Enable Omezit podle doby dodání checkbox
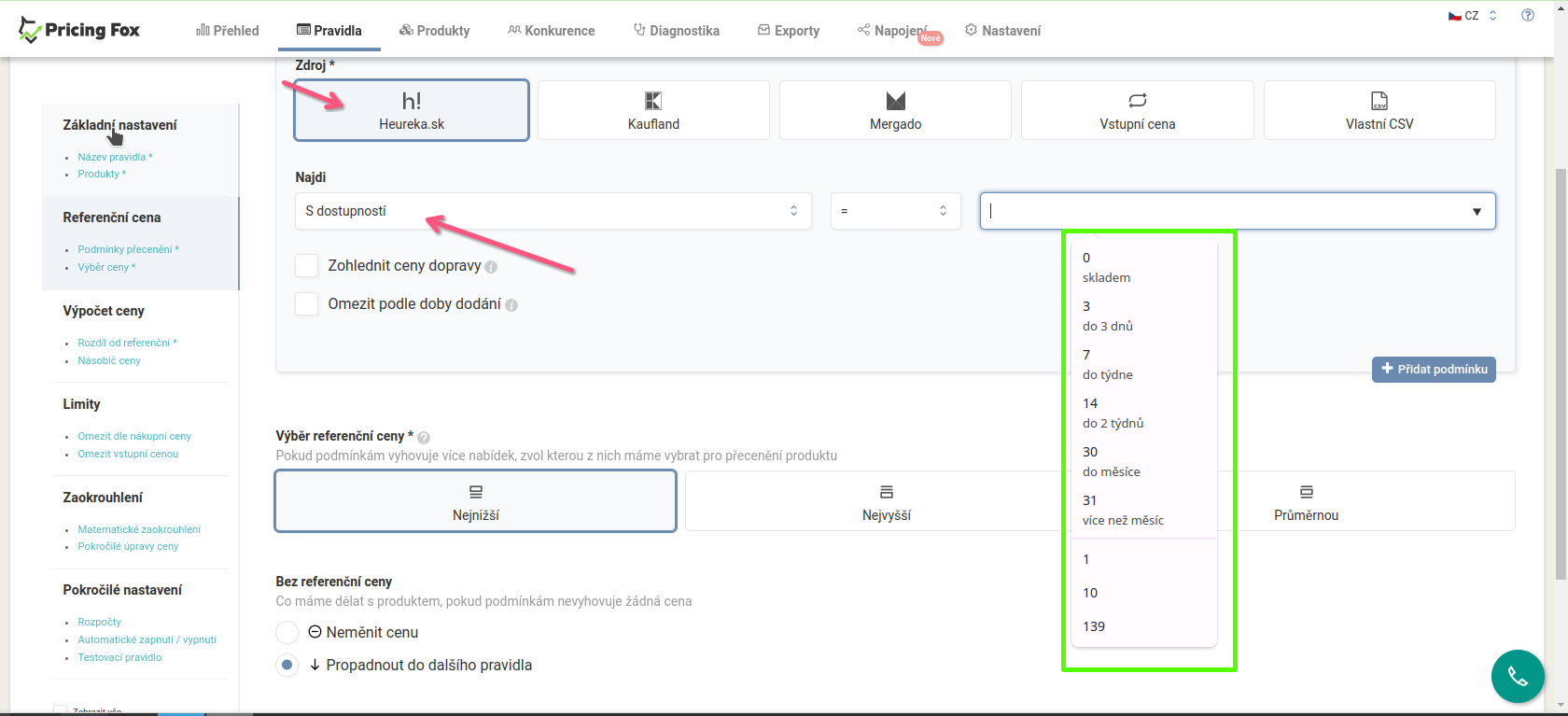This screenshot has height=716, width=1568. coord(307,303)
